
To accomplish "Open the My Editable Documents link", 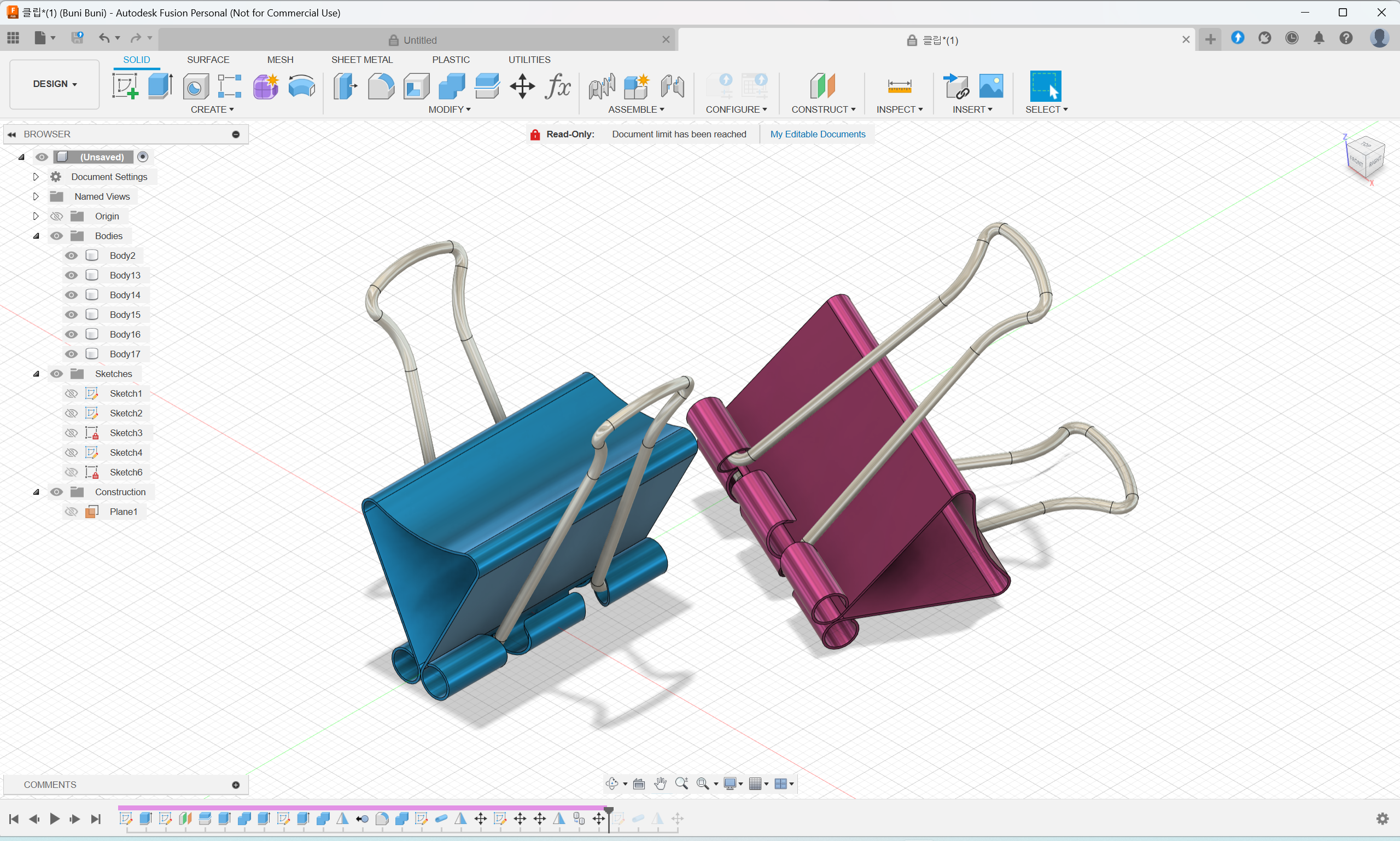I will (817, 134).
